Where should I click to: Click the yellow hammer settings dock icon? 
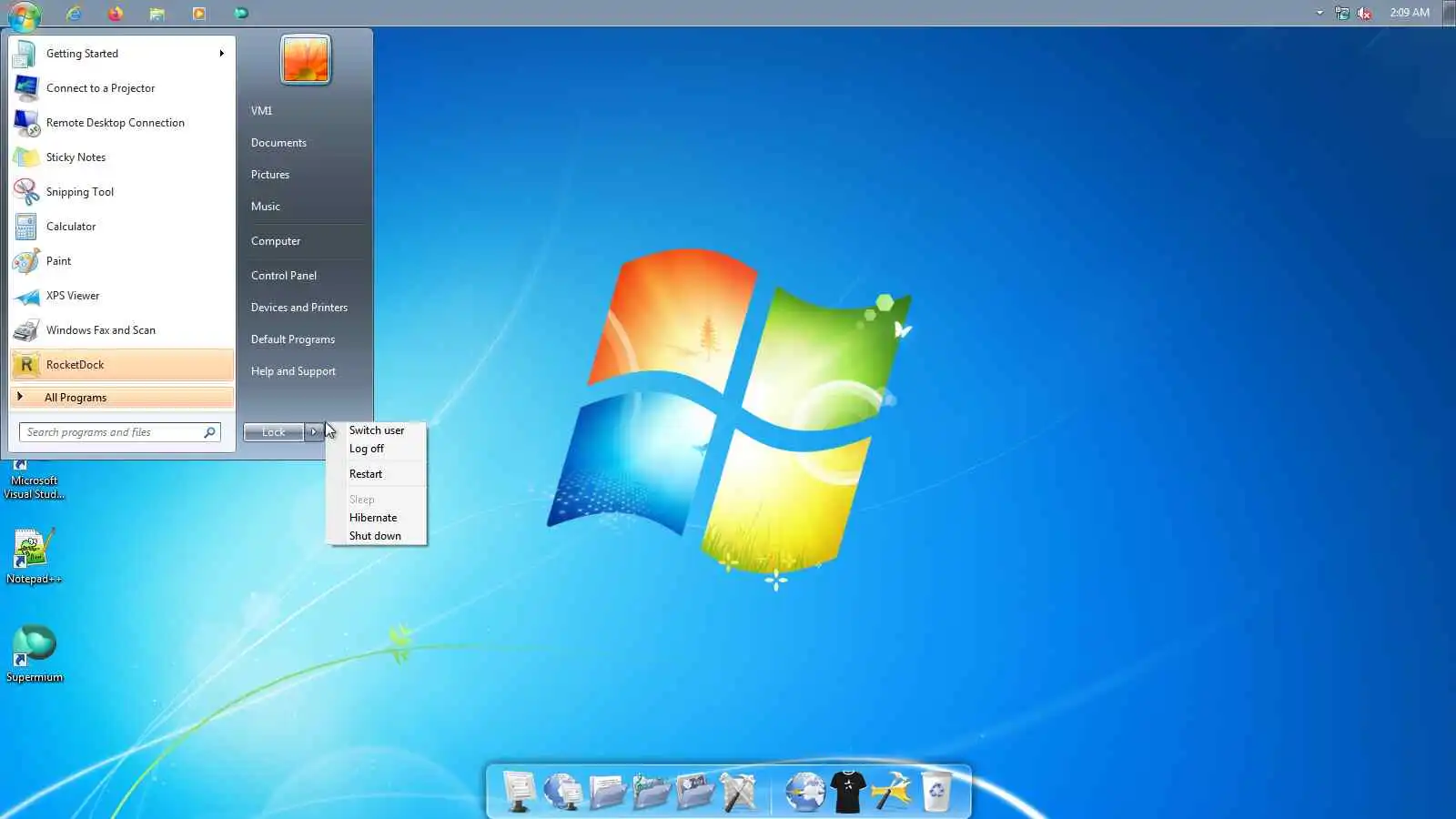click(x=892, y=792)
